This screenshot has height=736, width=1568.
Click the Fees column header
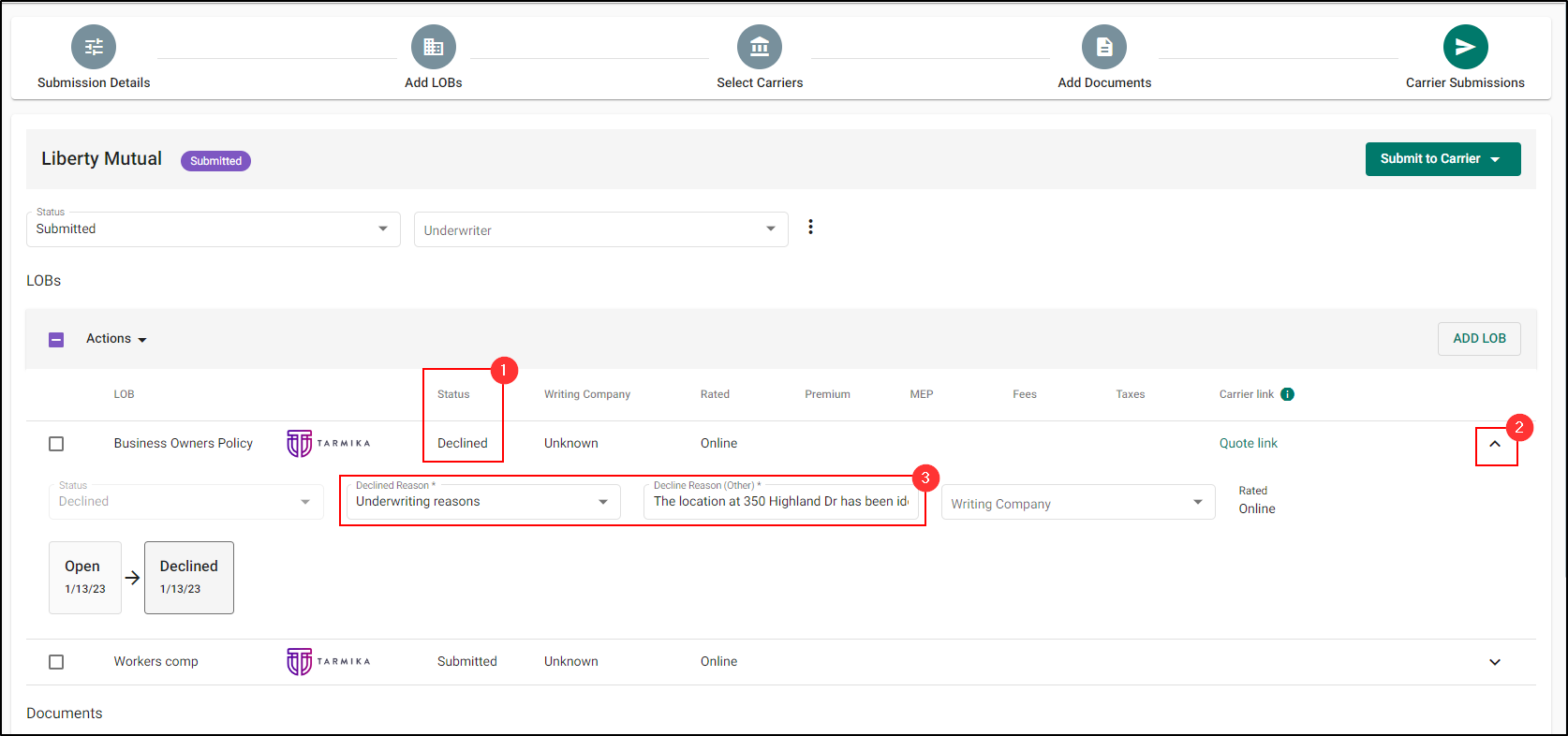click(x=1025, y=394)
